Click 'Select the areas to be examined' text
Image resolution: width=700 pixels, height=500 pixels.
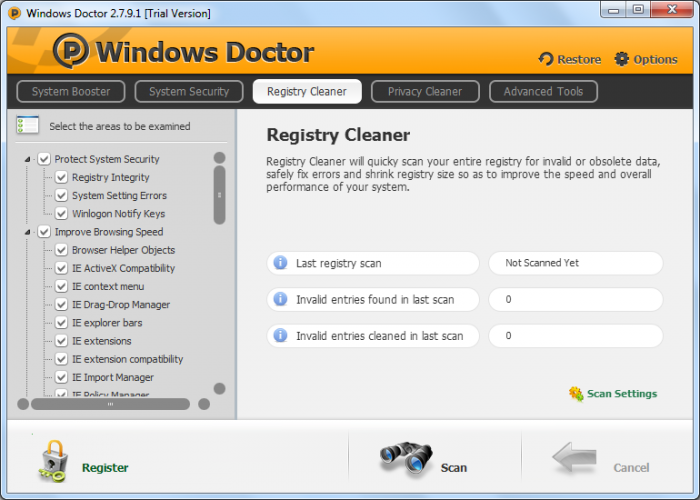tap(120, 126)
